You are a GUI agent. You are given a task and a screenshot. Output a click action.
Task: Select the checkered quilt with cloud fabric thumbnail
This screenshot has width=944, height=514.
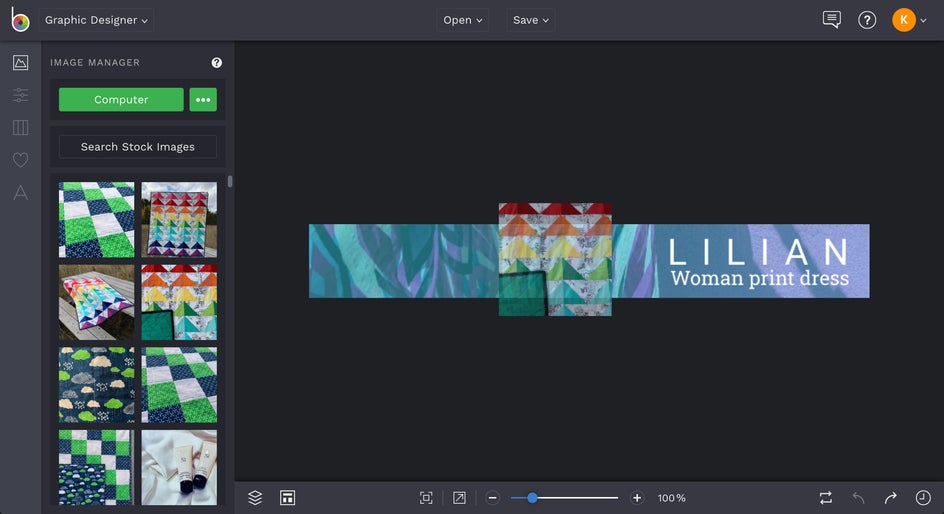pyautogui.click(x=96, y=467)
